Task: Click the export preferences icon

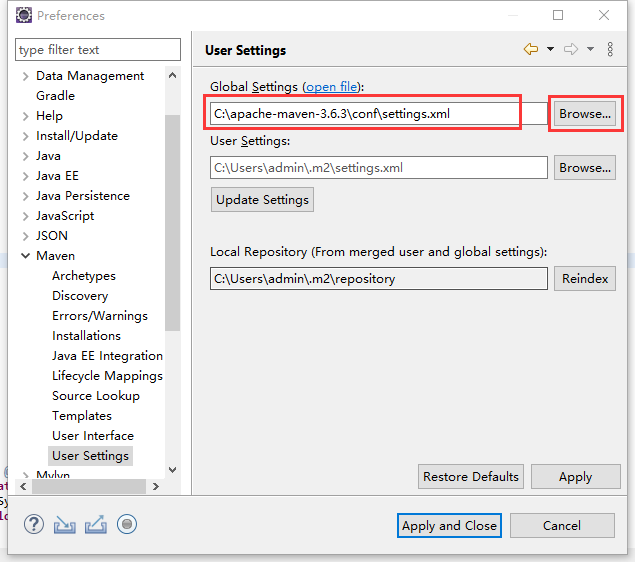Action: click(96, 524)
